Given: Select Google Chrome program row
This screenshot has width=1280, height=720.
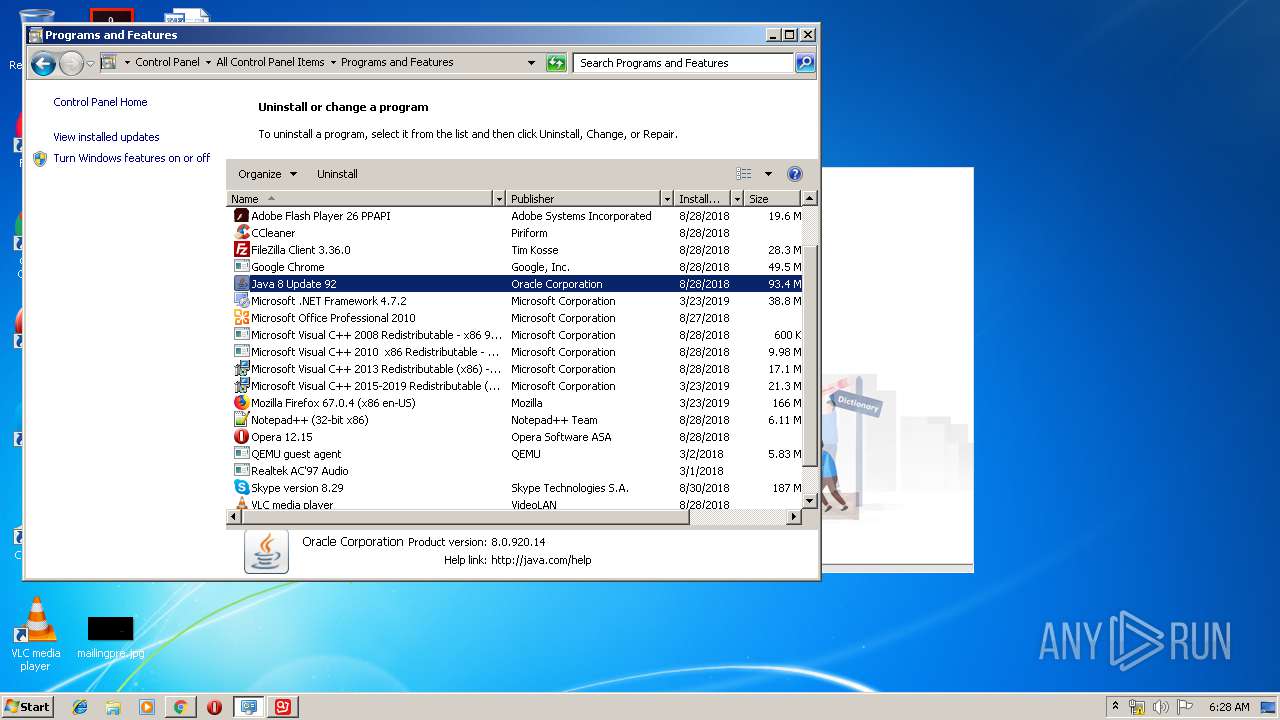Looking at the screenshot, I should (x=516, y=267).
